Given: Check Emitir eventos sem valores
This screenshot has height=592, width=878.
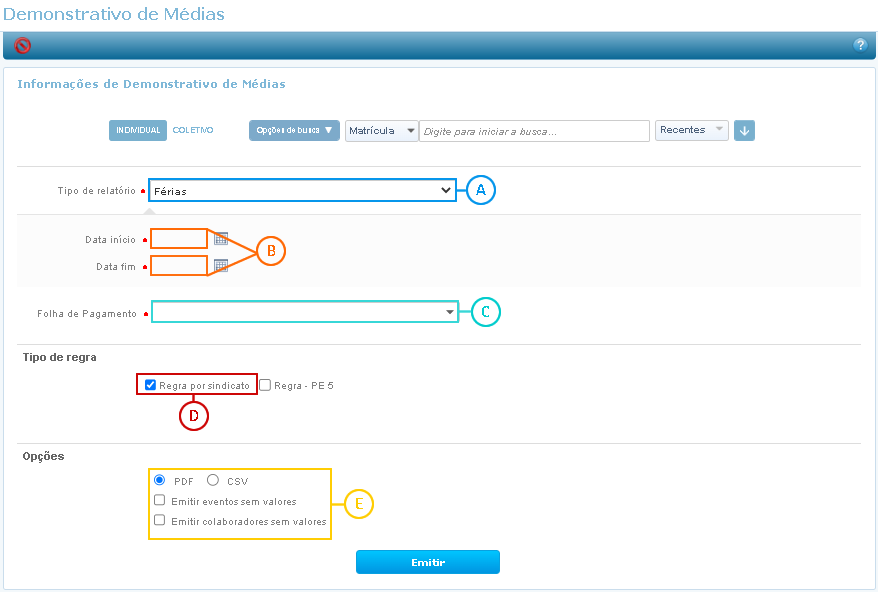Looking at the screenshot, I should (x=160, y=501).
